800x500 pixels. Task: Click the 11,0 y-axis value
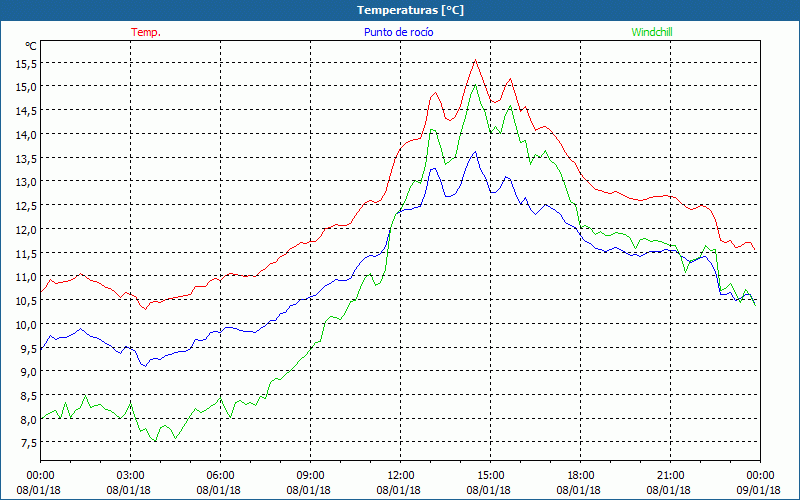click(27, 277)
